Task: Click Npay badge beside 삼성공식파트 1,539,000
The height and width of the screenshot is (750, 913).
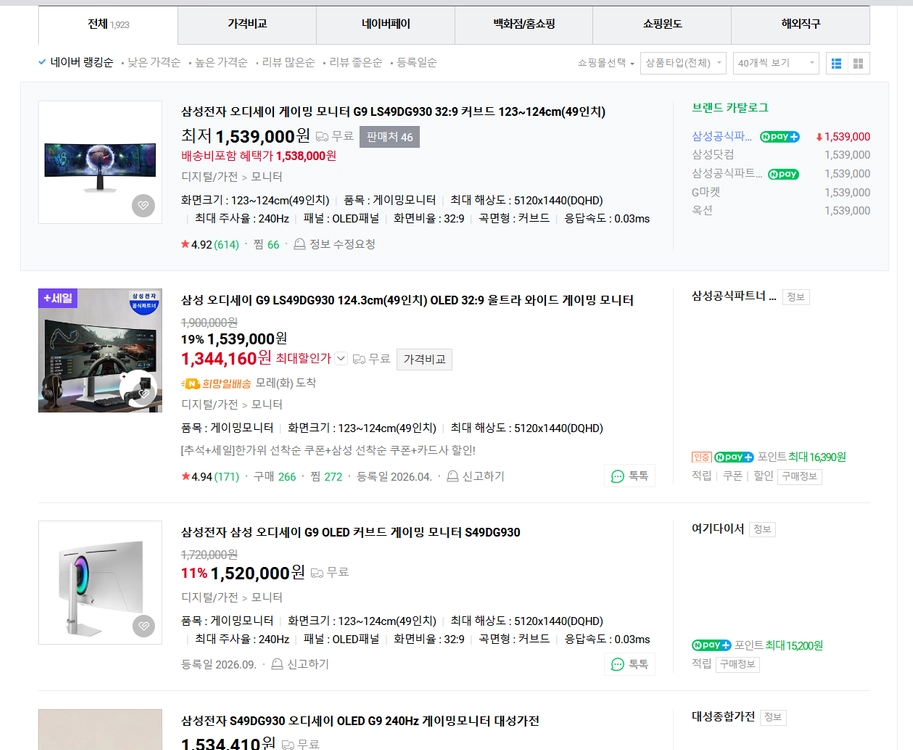Action: (x=783, y=174)
